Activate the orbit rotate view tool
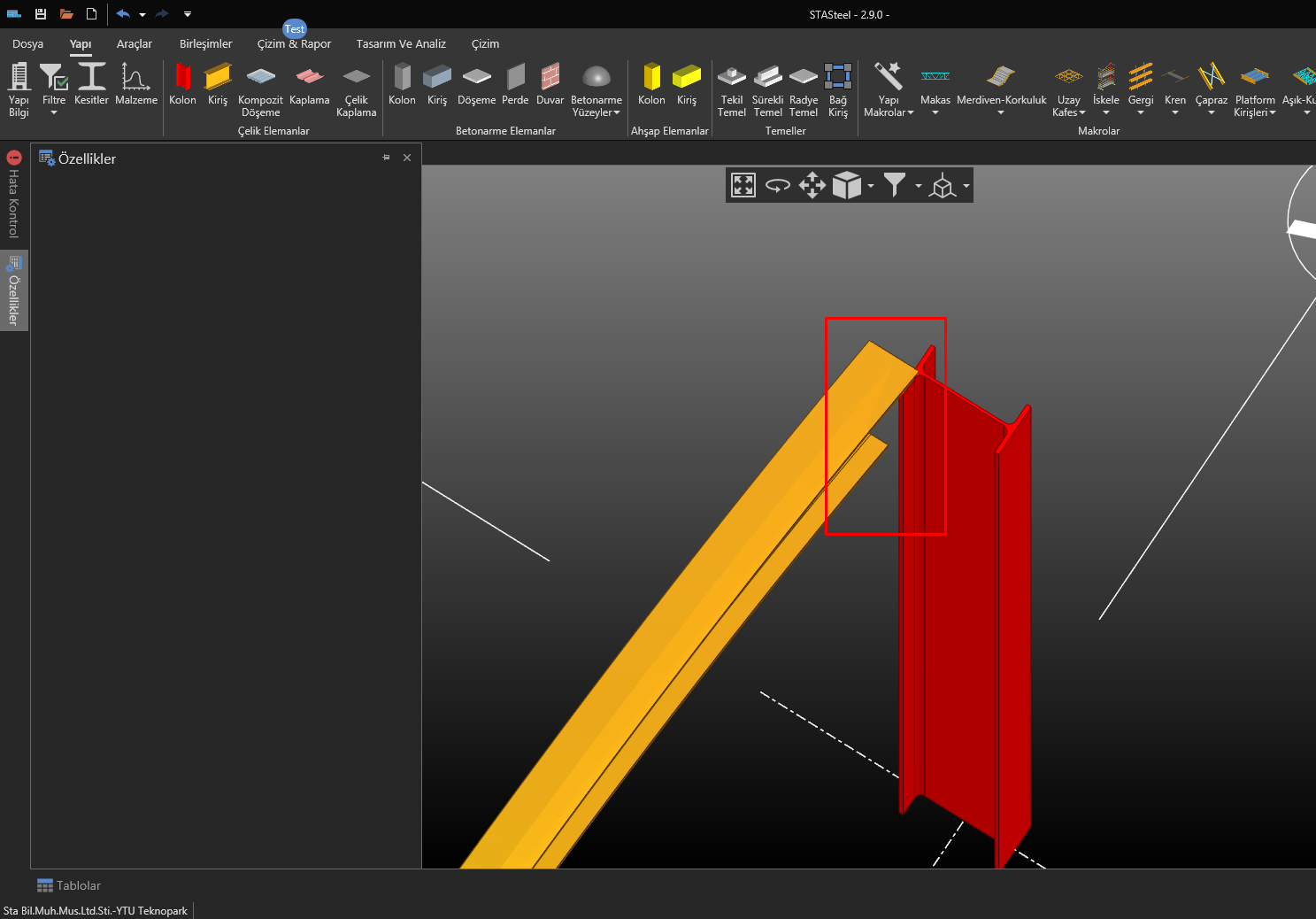This screenshot has height=919, width=1316. tap(777, 185)
